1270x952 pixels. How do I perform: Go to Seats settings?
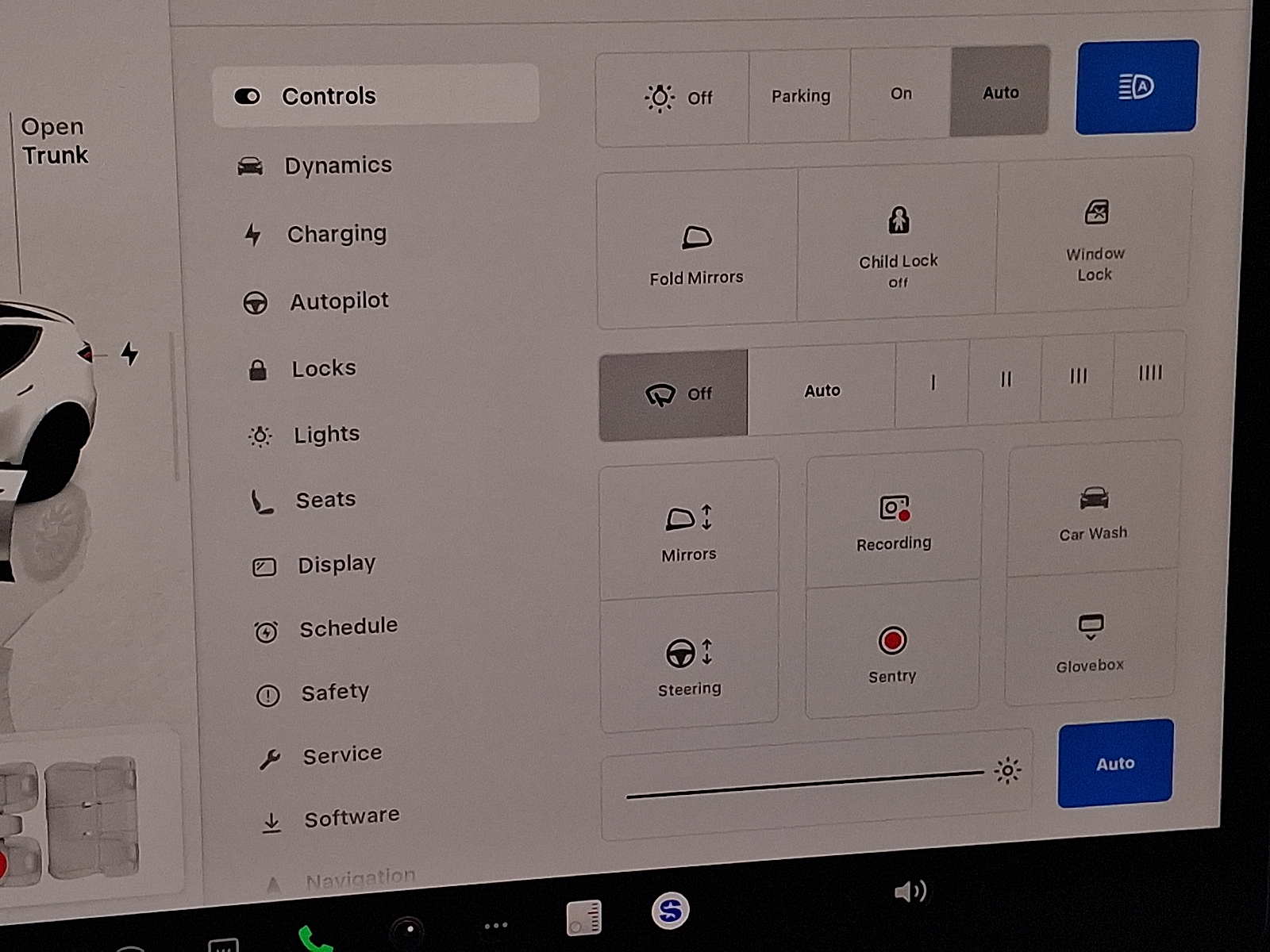click(x=325, y=500)
